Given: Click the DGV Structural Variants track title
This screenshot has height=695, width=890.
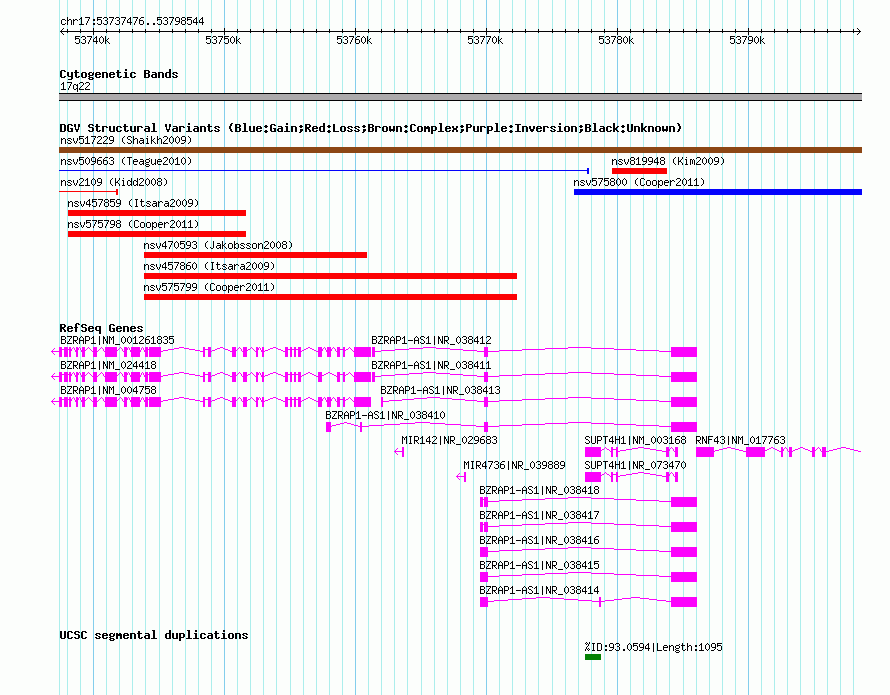Looking at the screenshot, I should (371, 128).
